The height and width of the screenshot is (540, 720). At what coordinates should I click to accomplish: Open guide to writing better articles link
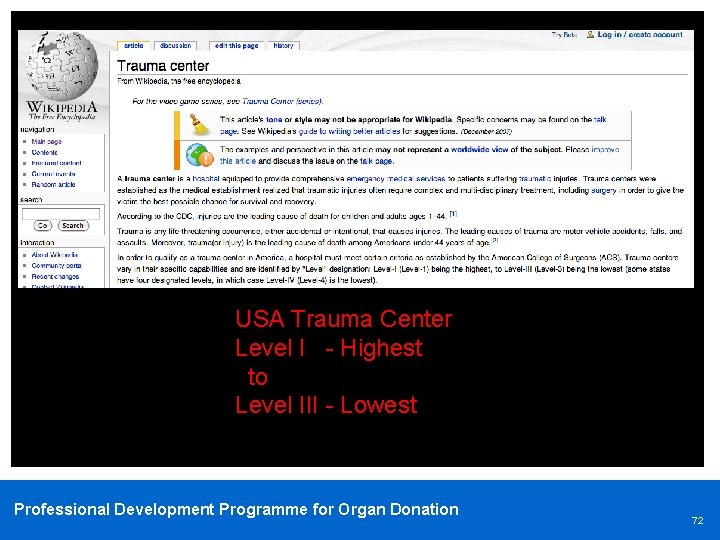click(349, 131)
